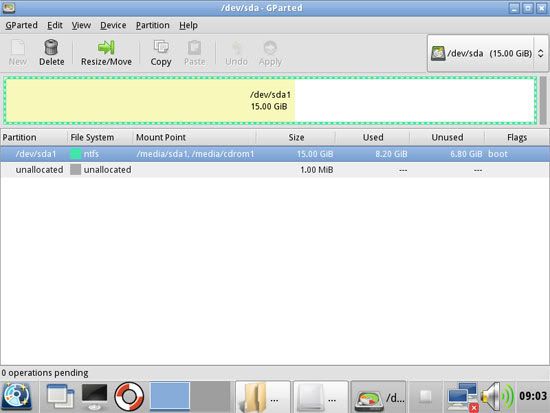
Task: Click the yellow used area of /dev/sda1 graphic
Action: (150, 100)
